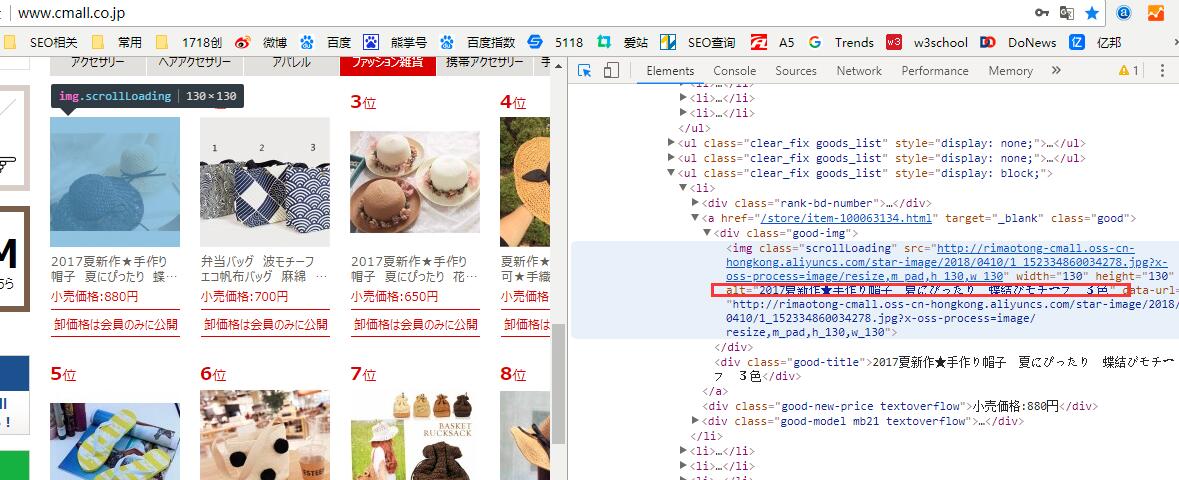
Task: Click the 小売価格:700円 price text
Action: pos(244,296)
